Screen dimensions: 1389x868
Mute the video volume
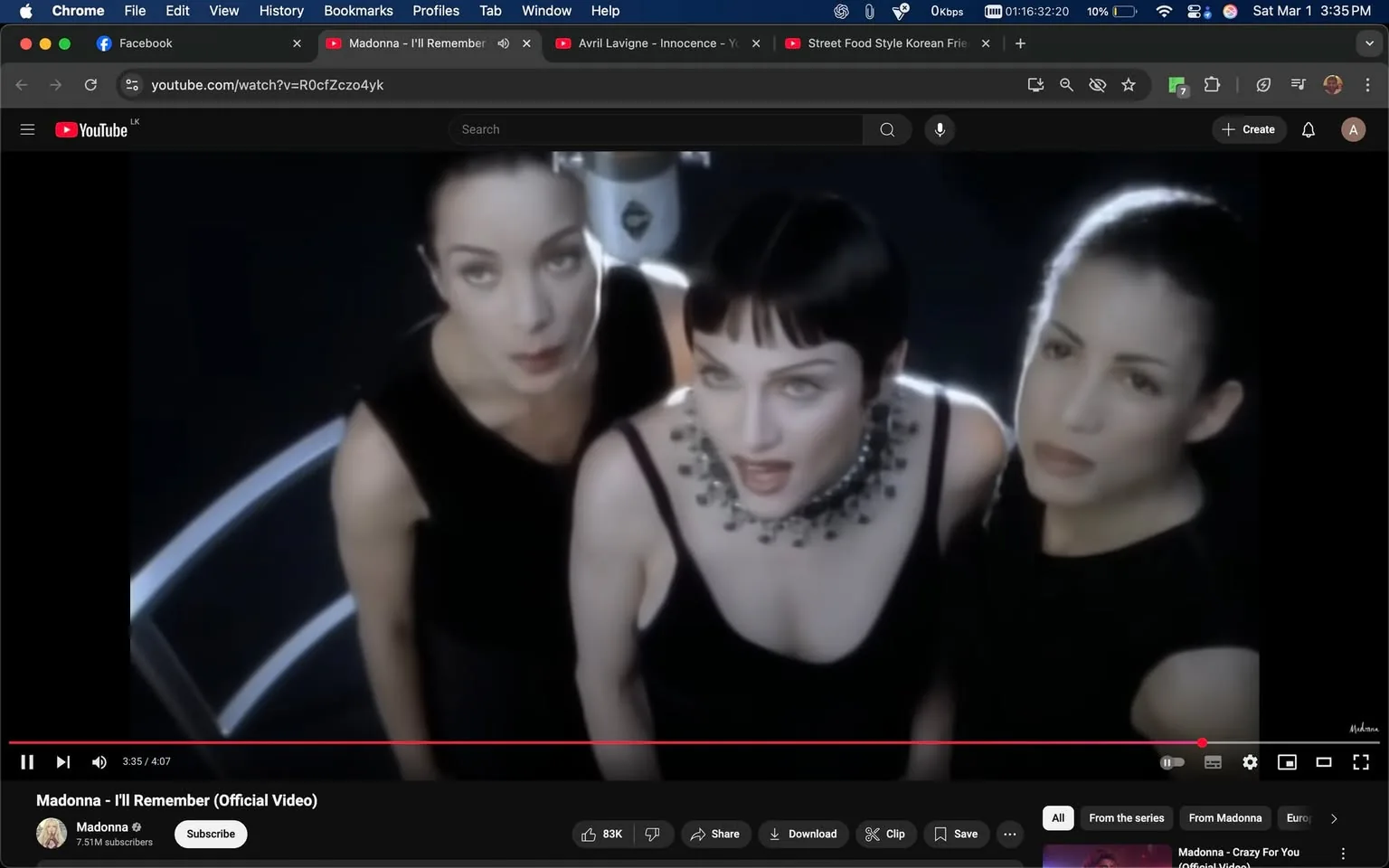tap(99, 761)
